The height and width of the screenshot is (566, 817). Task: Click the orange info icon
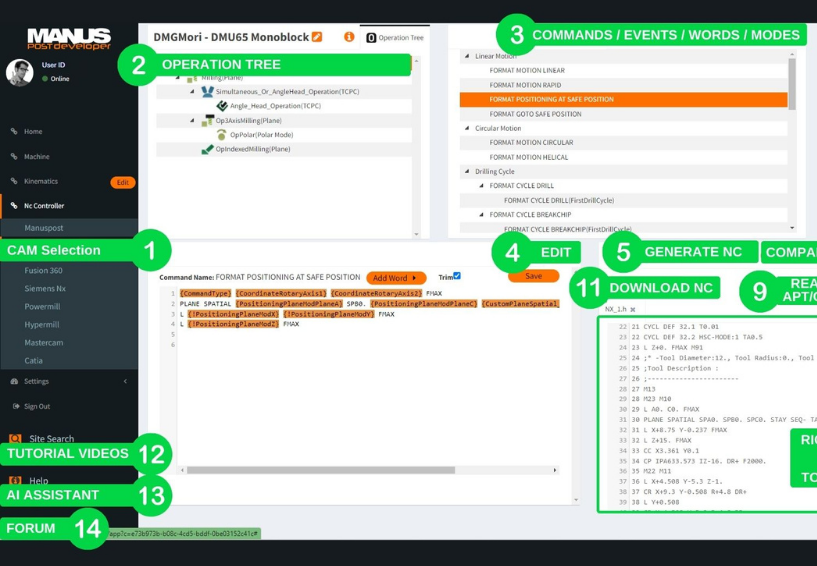[x=349, y=37]
